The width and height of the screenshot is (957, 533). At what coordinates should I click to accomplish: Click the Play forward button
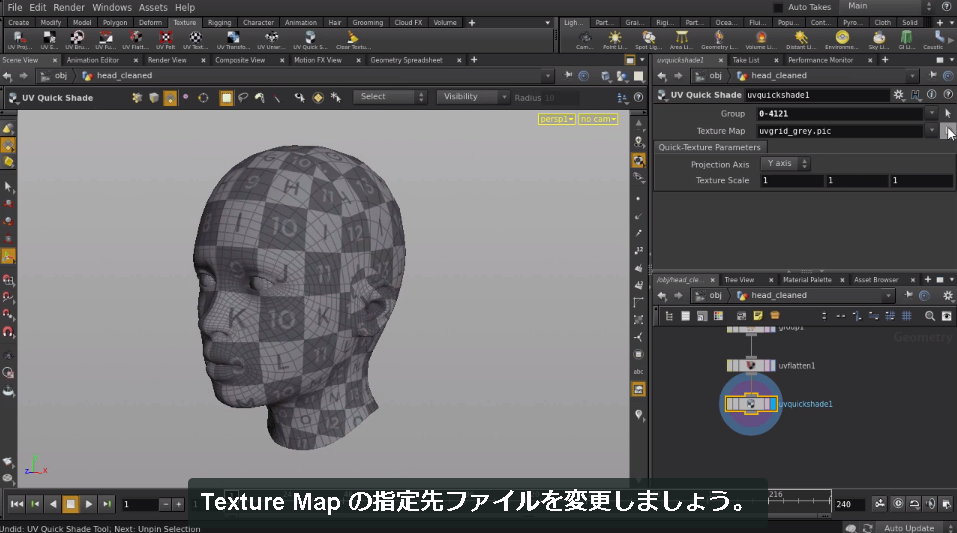click(88, 504)
